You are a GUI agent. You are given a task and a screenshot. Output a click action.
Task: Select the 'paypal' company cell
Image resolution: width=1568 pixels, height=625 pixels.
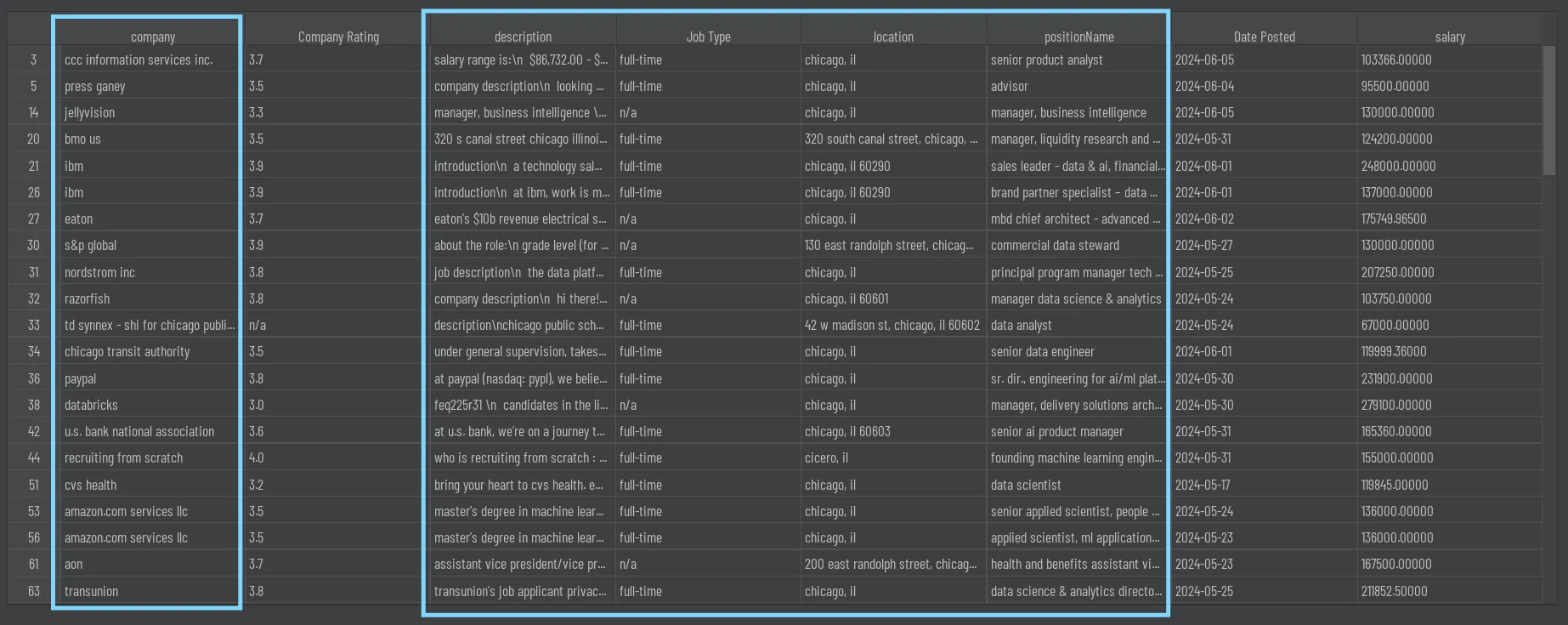[x=152, y=378]
